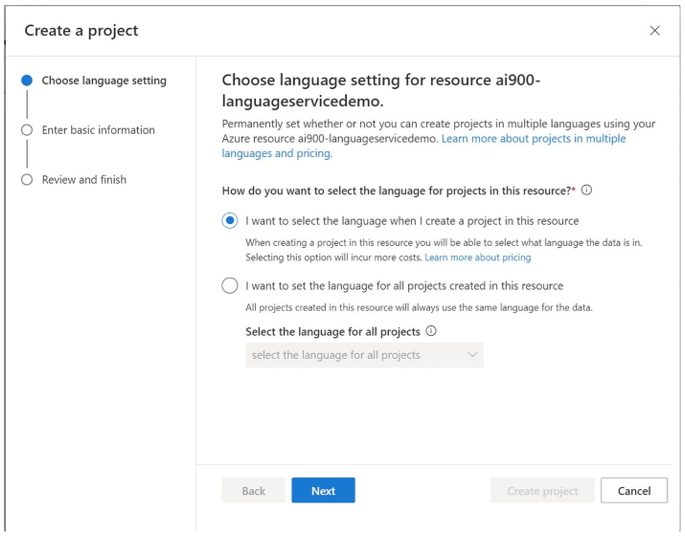The height and width of the screenshot is (539, 685).
Task: Select radio to choose language per project
Action: [230, 221]
